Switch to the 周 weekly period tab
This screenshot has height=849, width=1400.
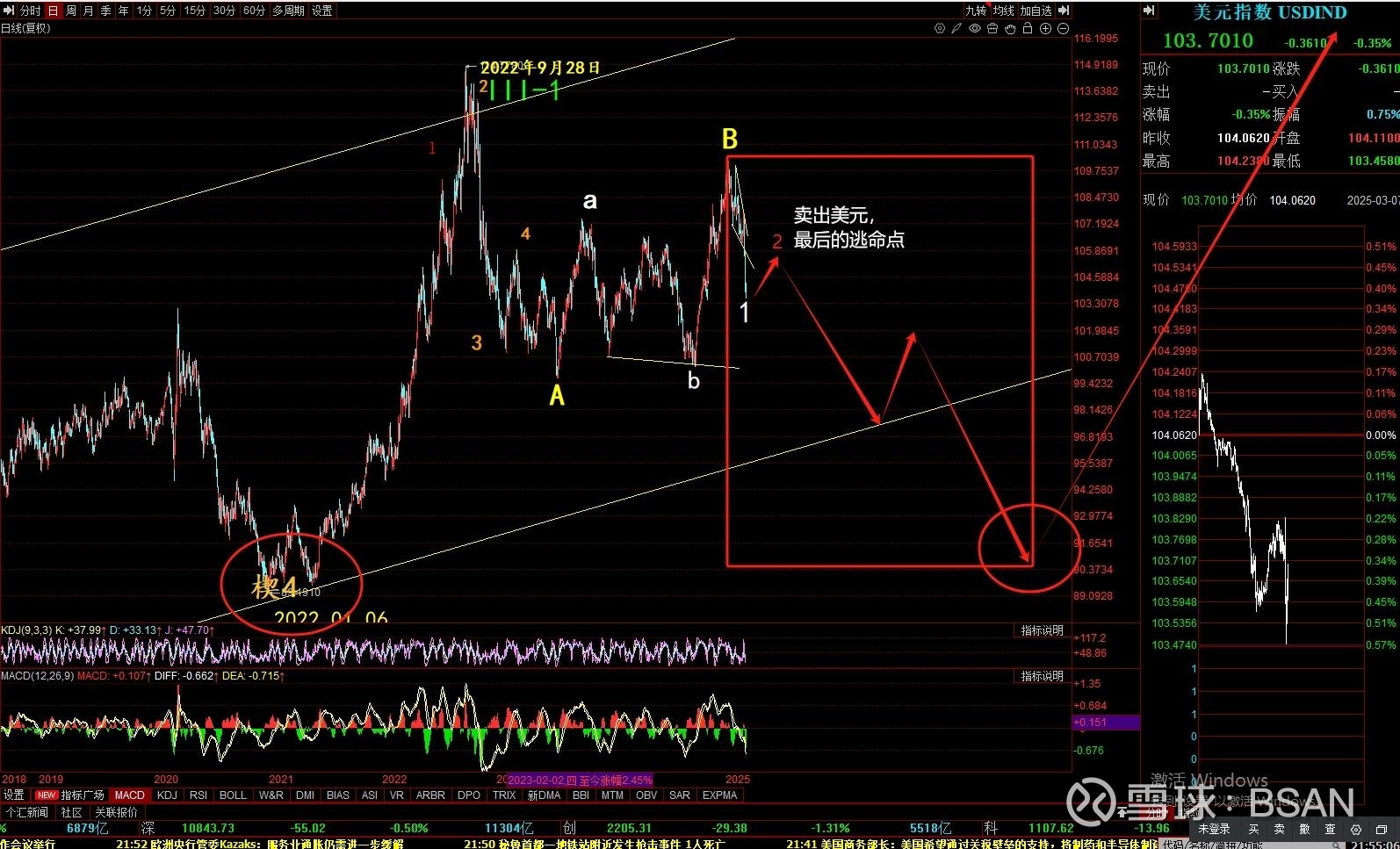click(x=71, y=11)
